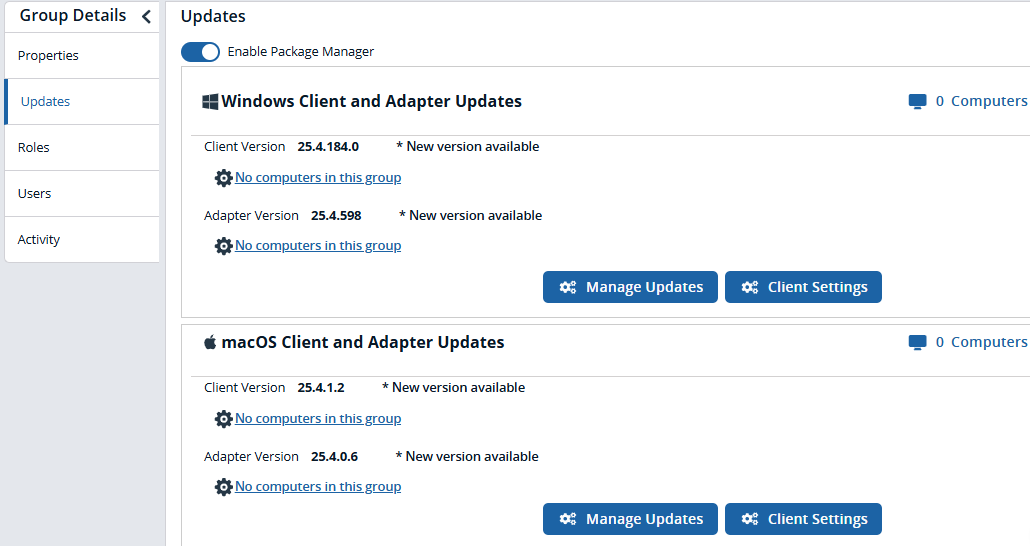Click 'New version available' beside 25.4.1.2
Viewport: 1030px width, 546px height.
[x=453, y=388]
